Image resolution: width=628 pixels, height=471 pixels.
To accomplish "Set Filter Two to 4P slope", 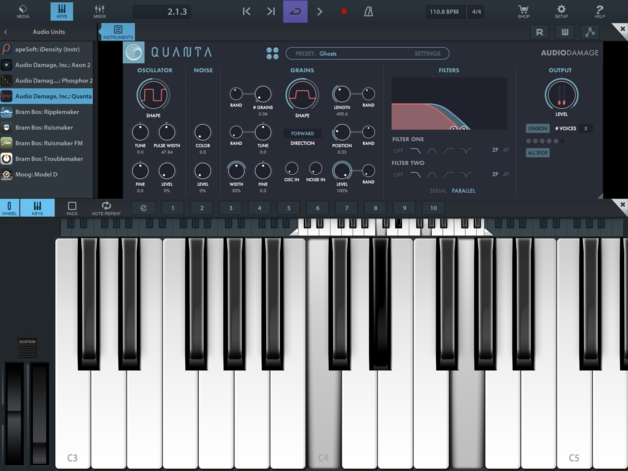I will 505,174.
